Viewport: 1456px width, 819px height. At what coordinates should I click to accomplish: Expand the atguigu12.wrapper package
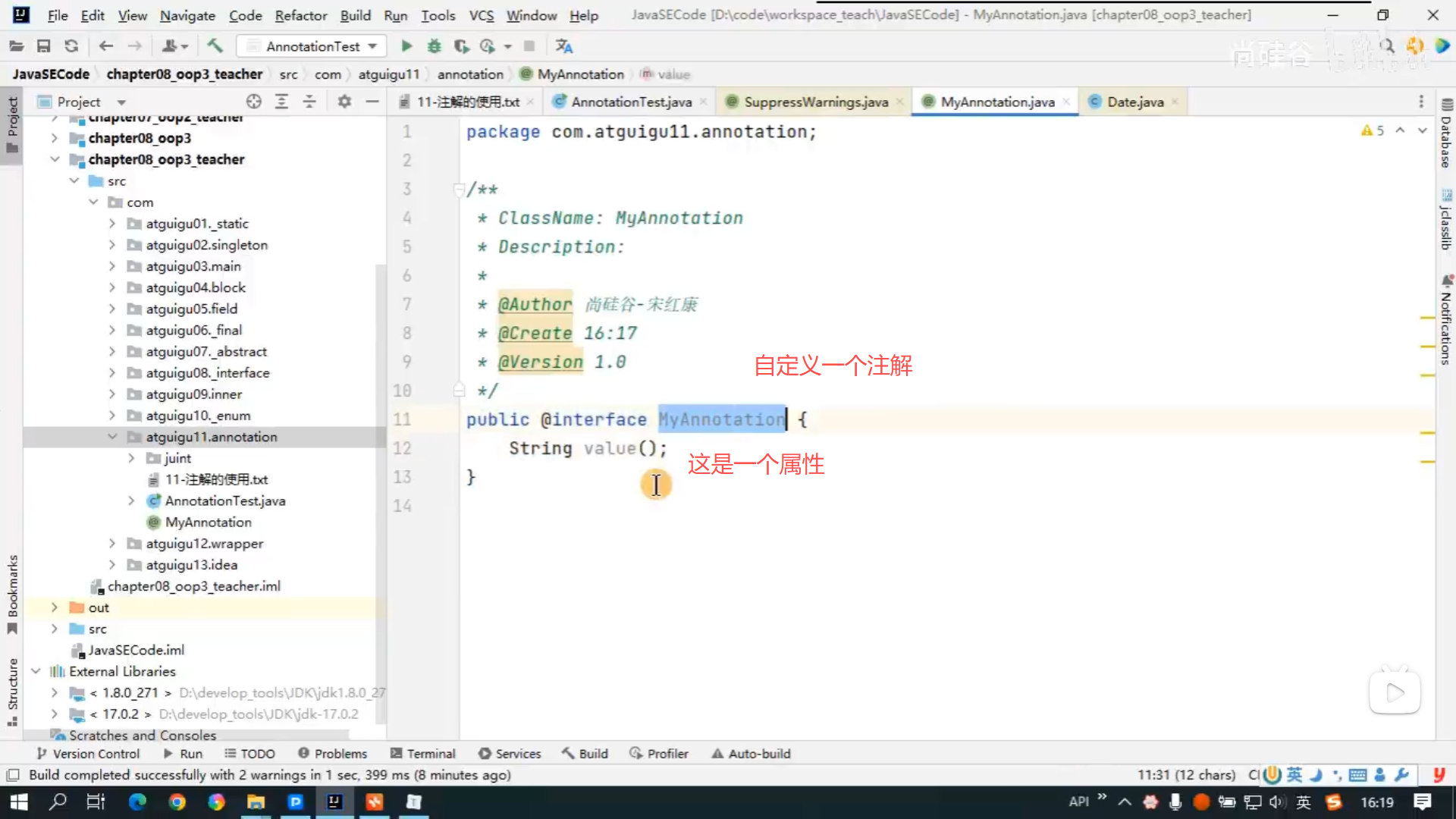(112, 544)
